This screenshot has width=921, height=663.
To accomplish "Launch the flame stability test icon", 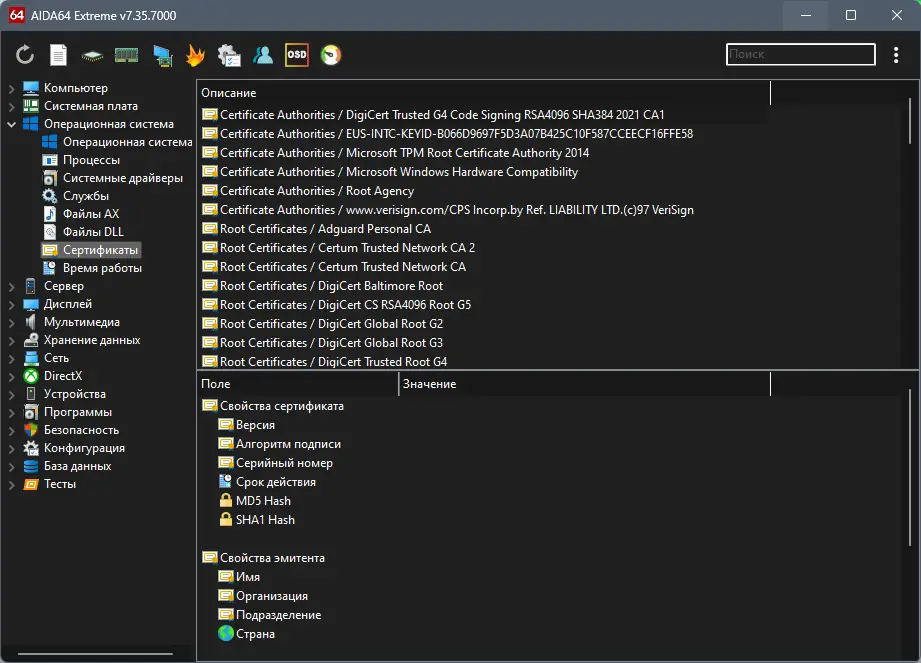I will click(196, 55).
